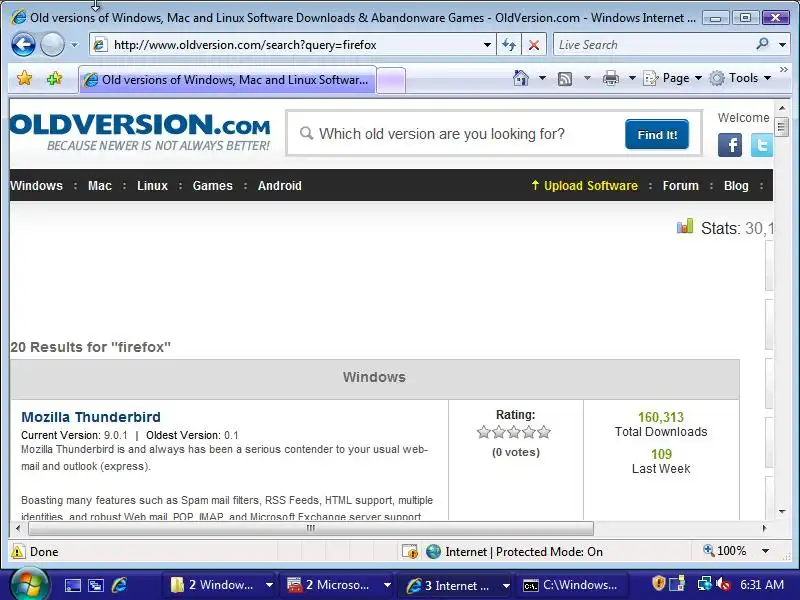Launch Internet Explorer from quick launch

pos(119,585)
